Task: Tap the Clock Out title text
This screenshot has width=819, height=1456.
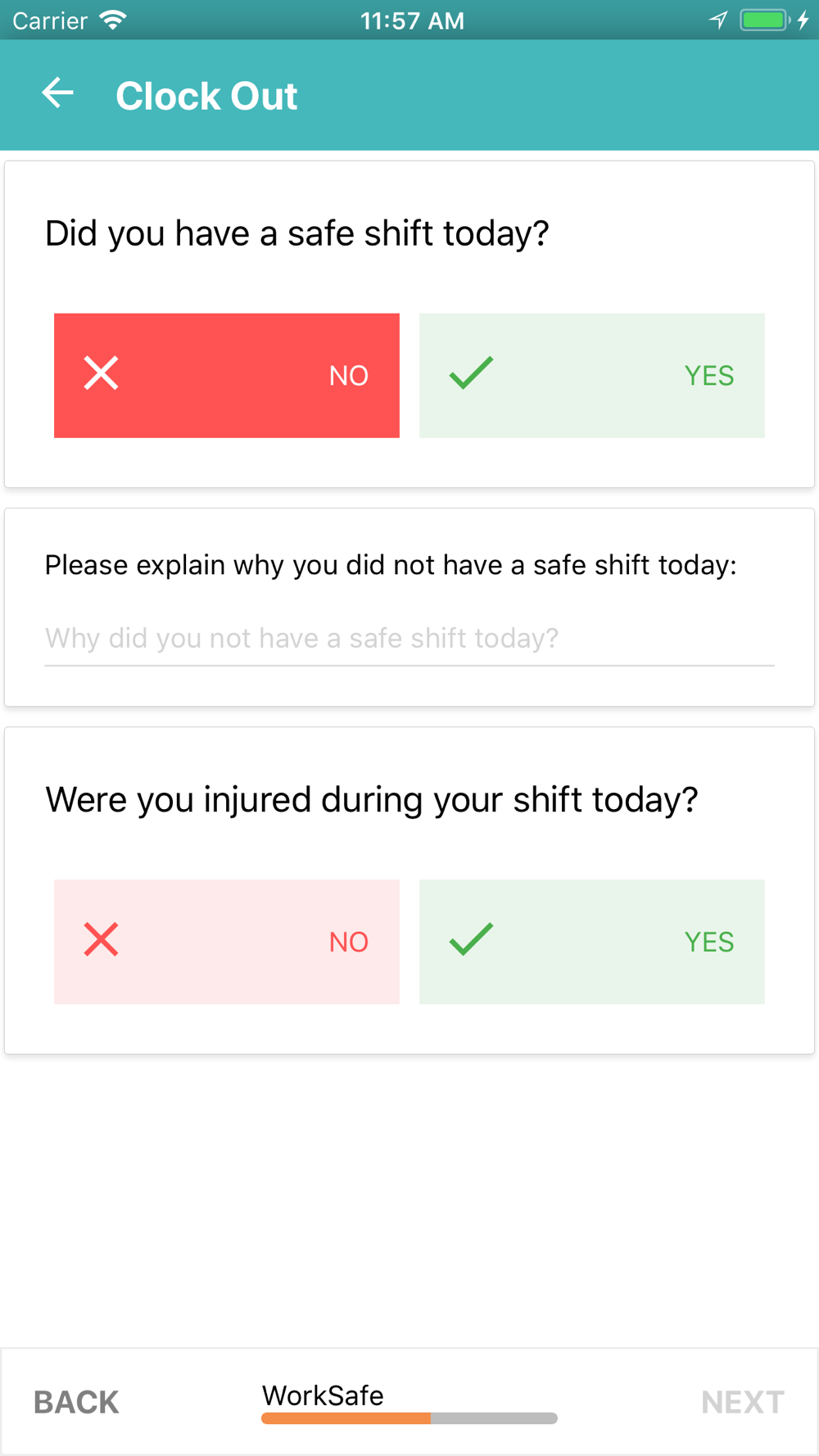Action: [206, 96]
